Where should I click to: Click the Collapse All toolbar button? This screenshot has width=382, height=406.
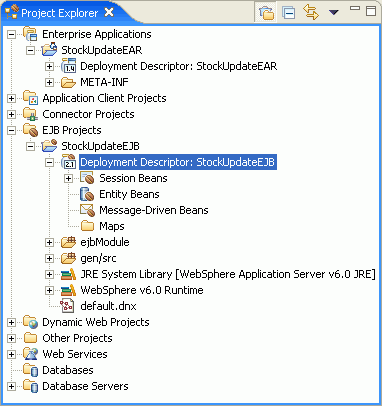pyautogui.click(x=289, y=13)
